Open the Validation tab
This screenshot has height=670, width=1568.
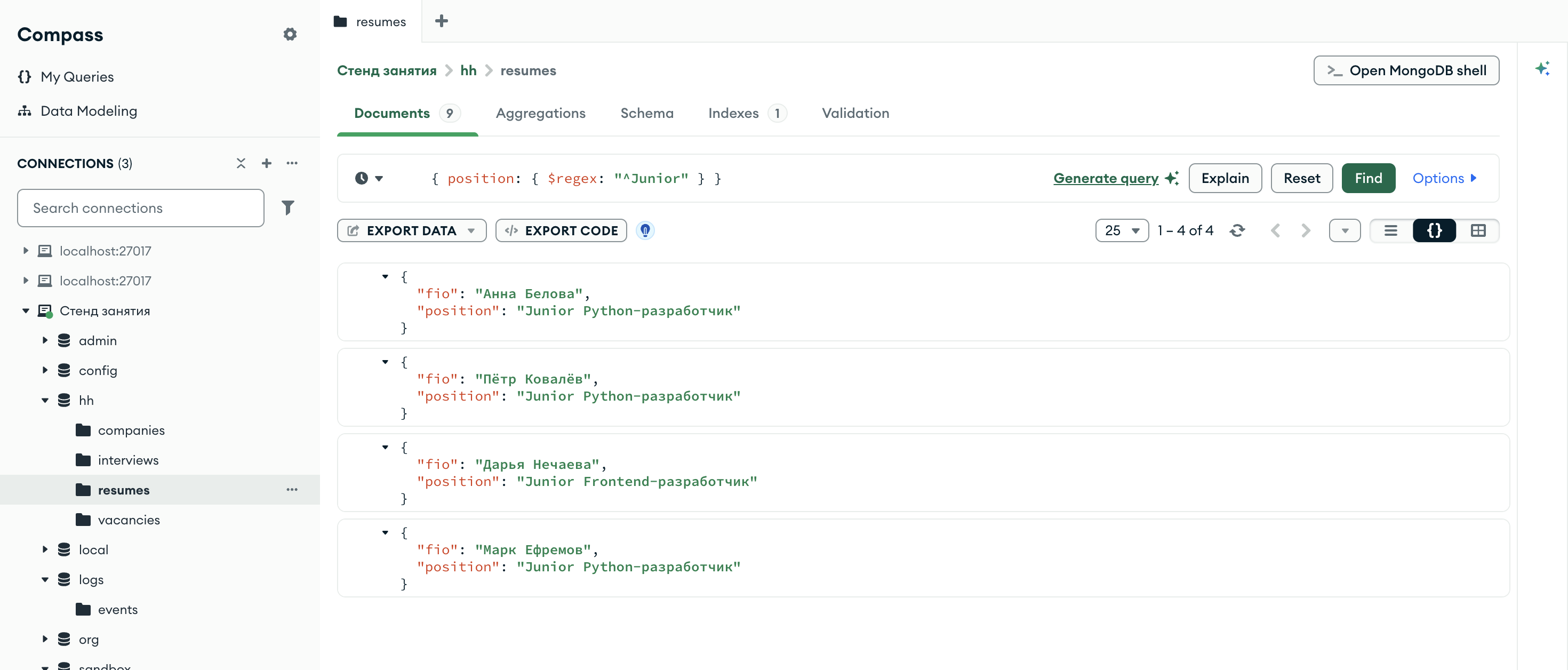click(x=855, y=113)
